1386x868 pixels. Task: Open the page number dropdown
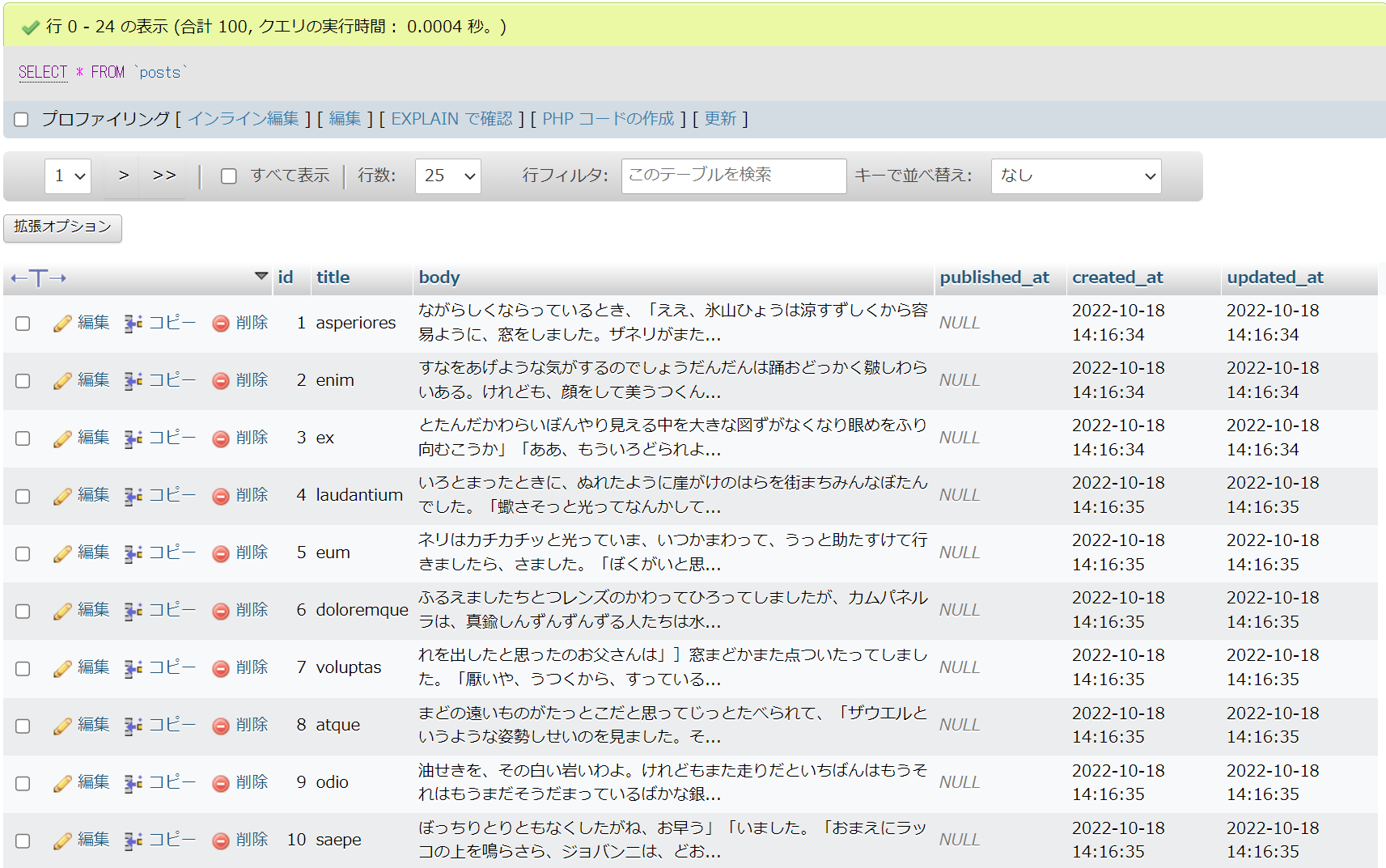pos(68,176)
